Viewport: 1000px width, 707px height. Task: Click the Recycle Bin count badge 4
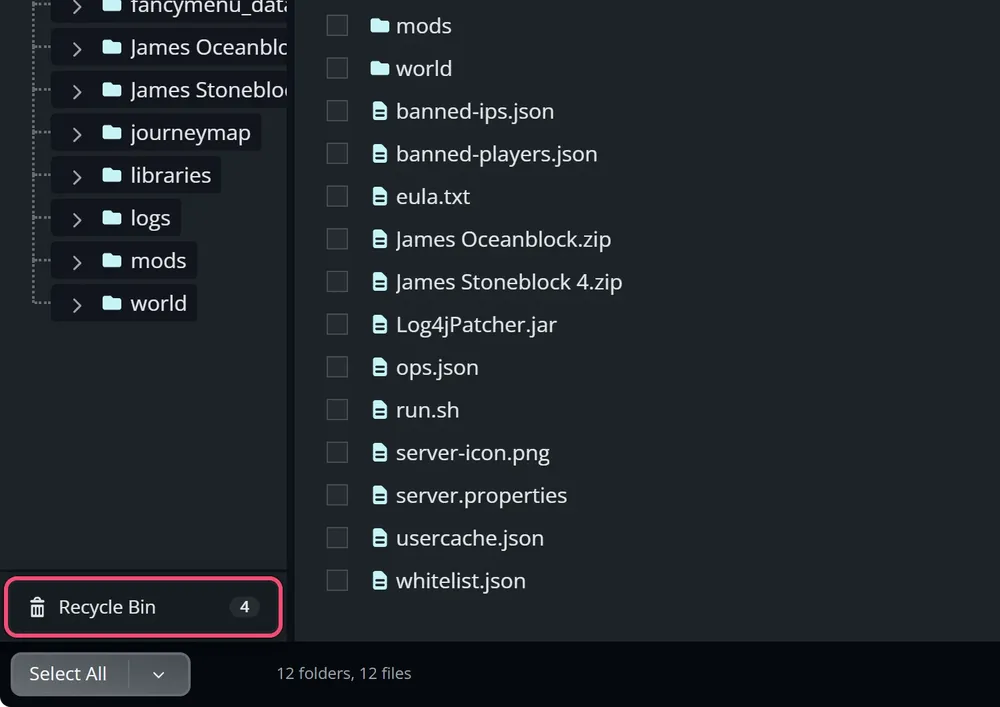pyautogui.click(x=244, y=607)
